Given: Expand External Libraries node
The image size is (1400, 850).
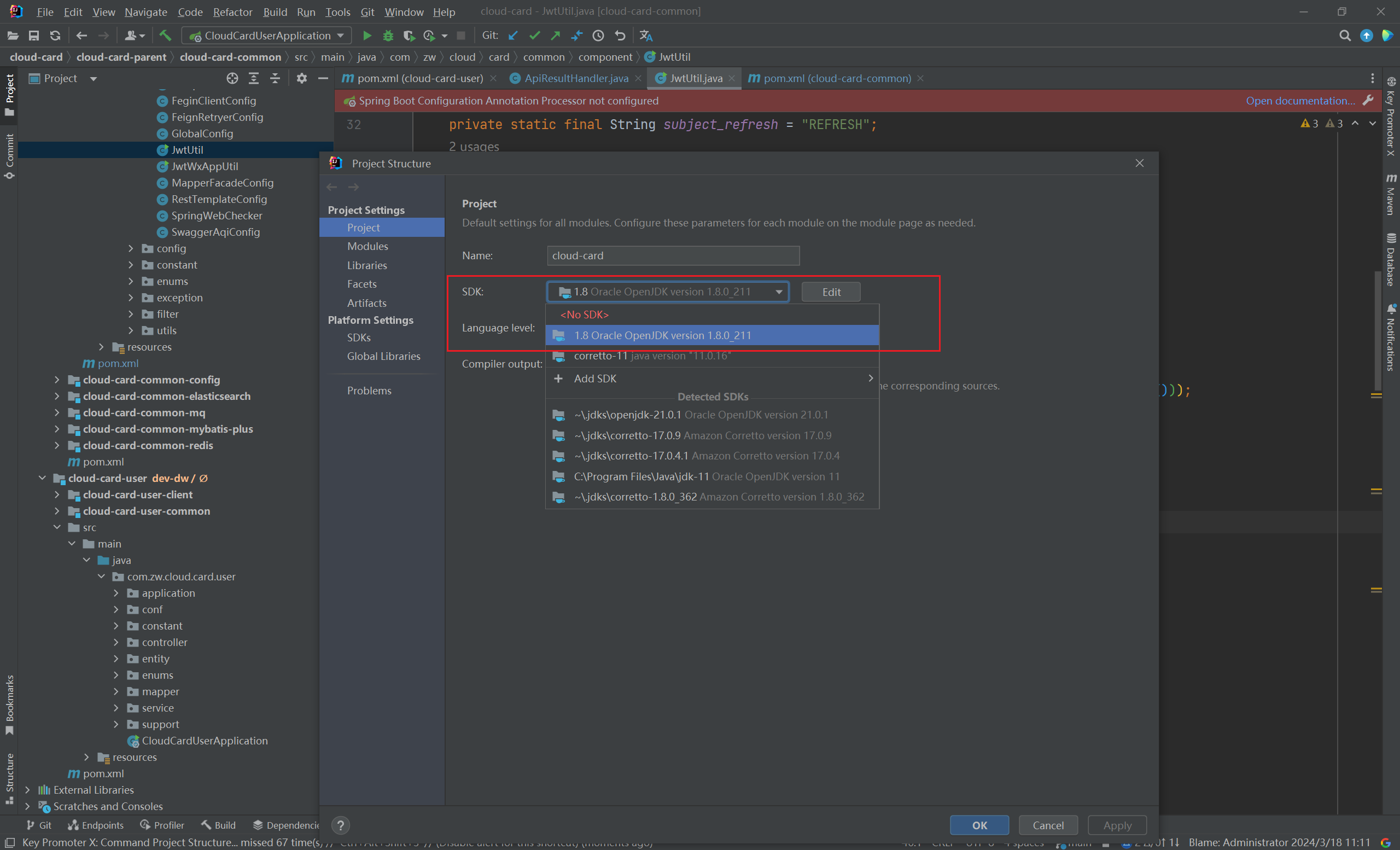Looking at the screenshot, I should (27, 790).
